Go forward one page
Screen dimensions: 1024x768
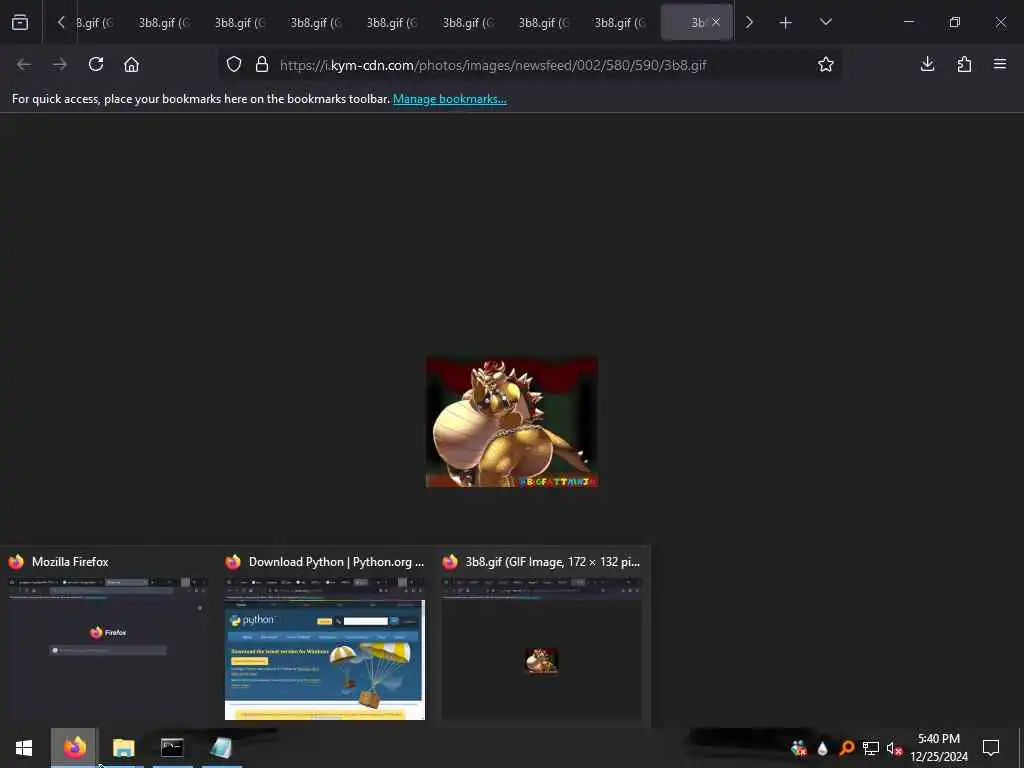click(60, 65)
